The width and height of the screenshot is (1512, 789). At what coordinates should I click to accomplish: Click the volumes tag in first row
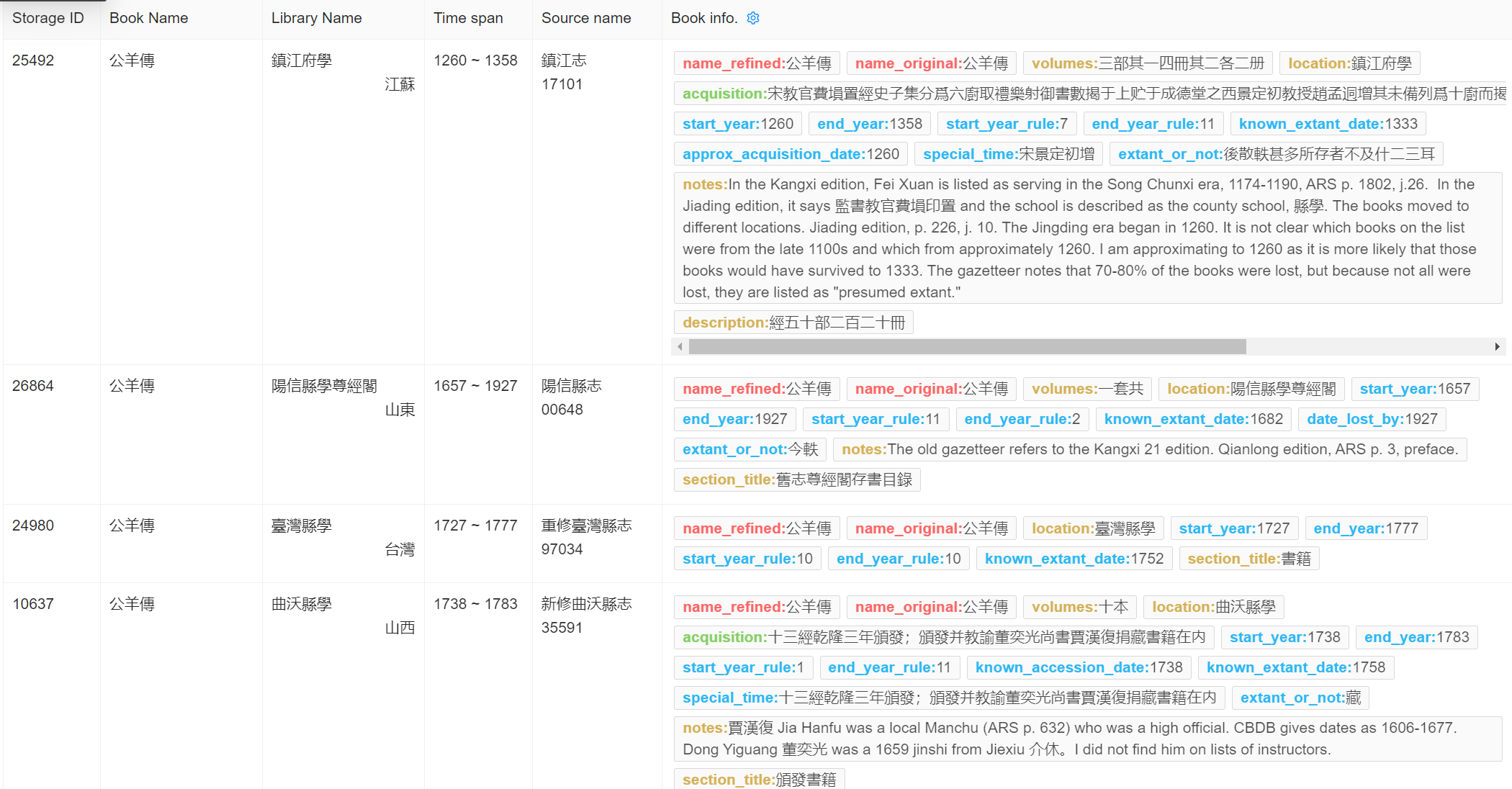[x=1148, y=63]
